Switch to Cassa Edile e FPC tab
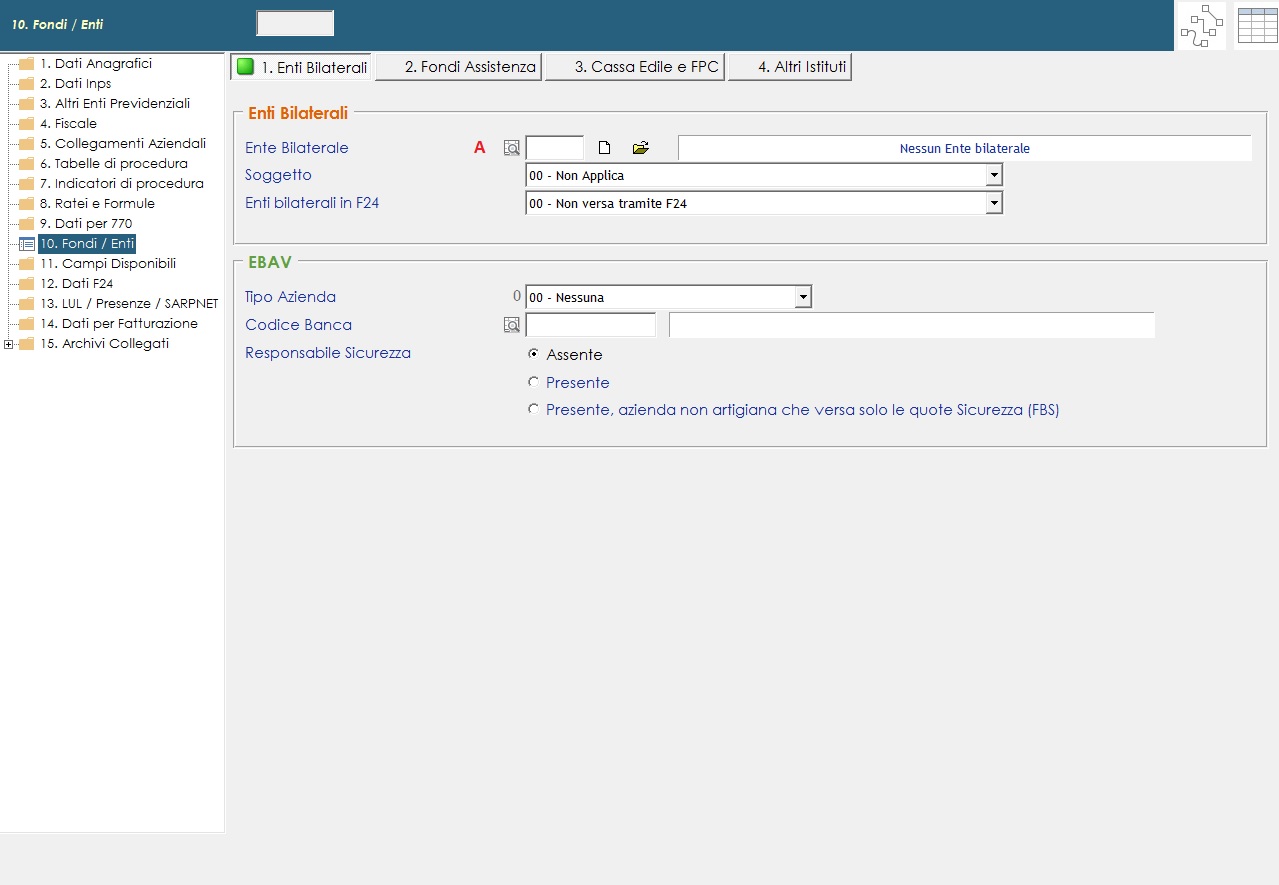This screenshot has width=1279, height=885. pyautogui.click(x=634, y=68)
